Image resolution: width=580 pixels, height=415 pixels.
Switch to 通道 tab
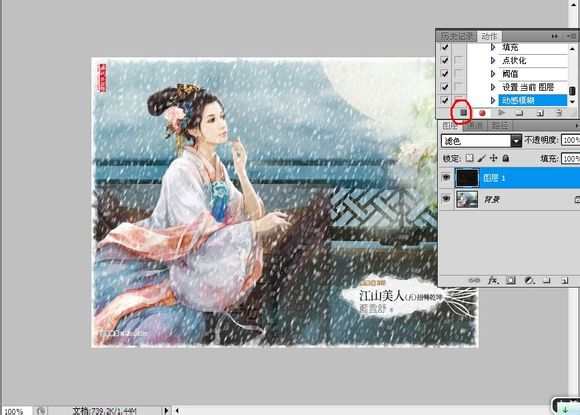pos(475,126)
